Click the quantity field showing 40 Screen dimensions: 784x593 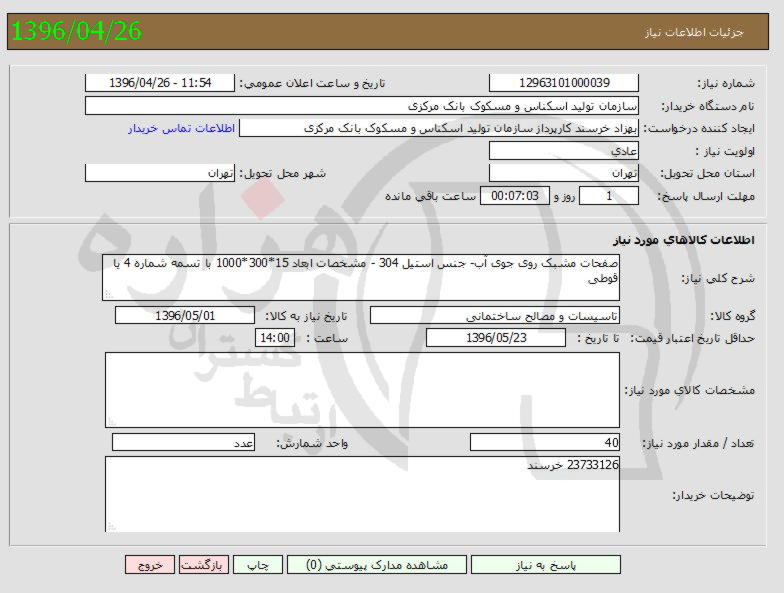(x=545, y=443)
